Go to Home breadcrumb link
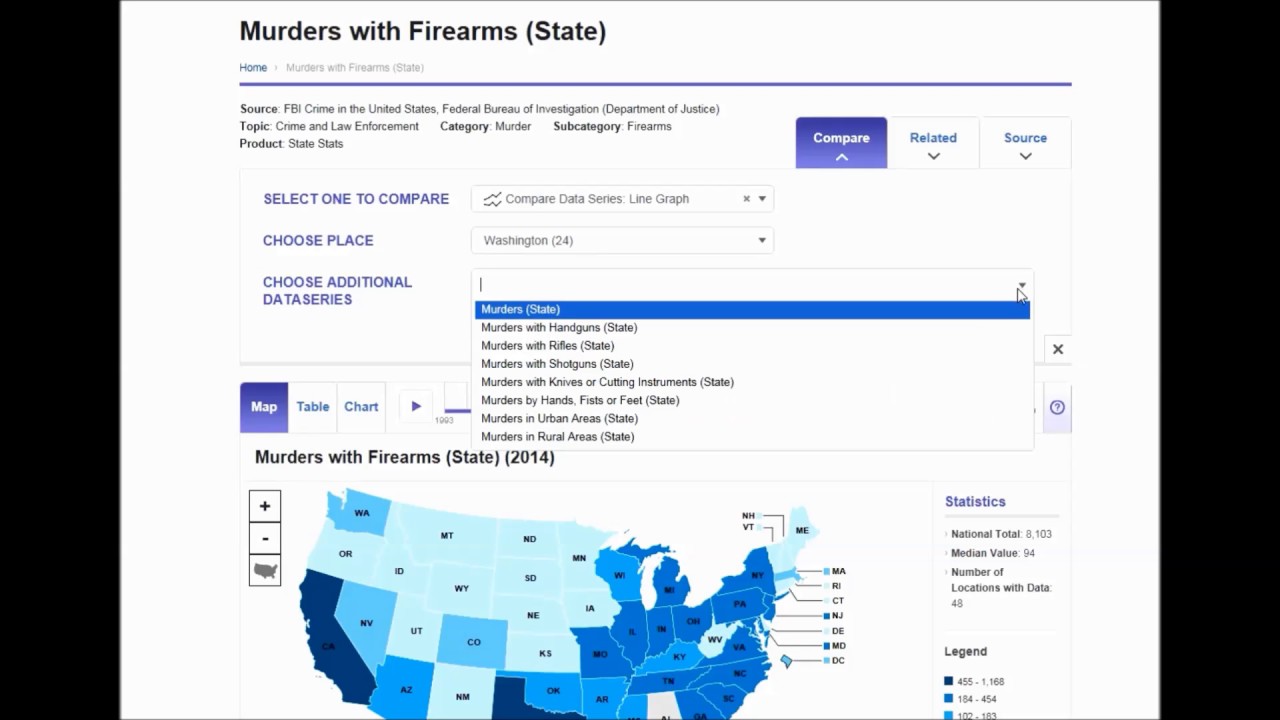 [253, 68]
